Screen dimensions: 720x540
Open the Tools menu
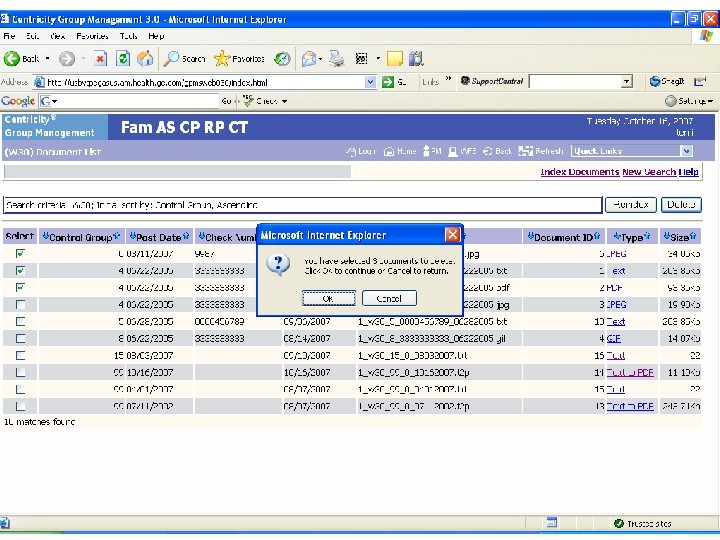tap(128, 36)
